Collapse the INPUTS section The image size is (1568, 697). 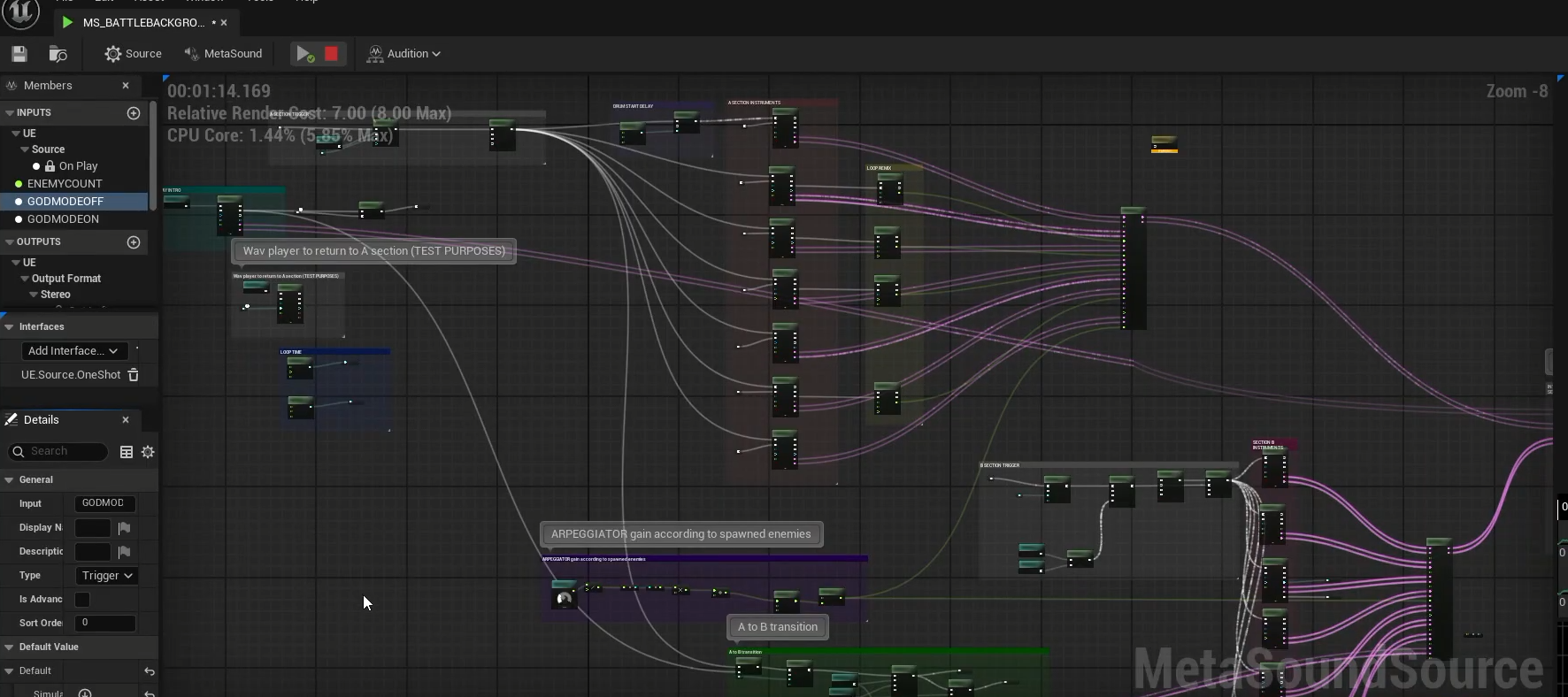coord(10,113)
